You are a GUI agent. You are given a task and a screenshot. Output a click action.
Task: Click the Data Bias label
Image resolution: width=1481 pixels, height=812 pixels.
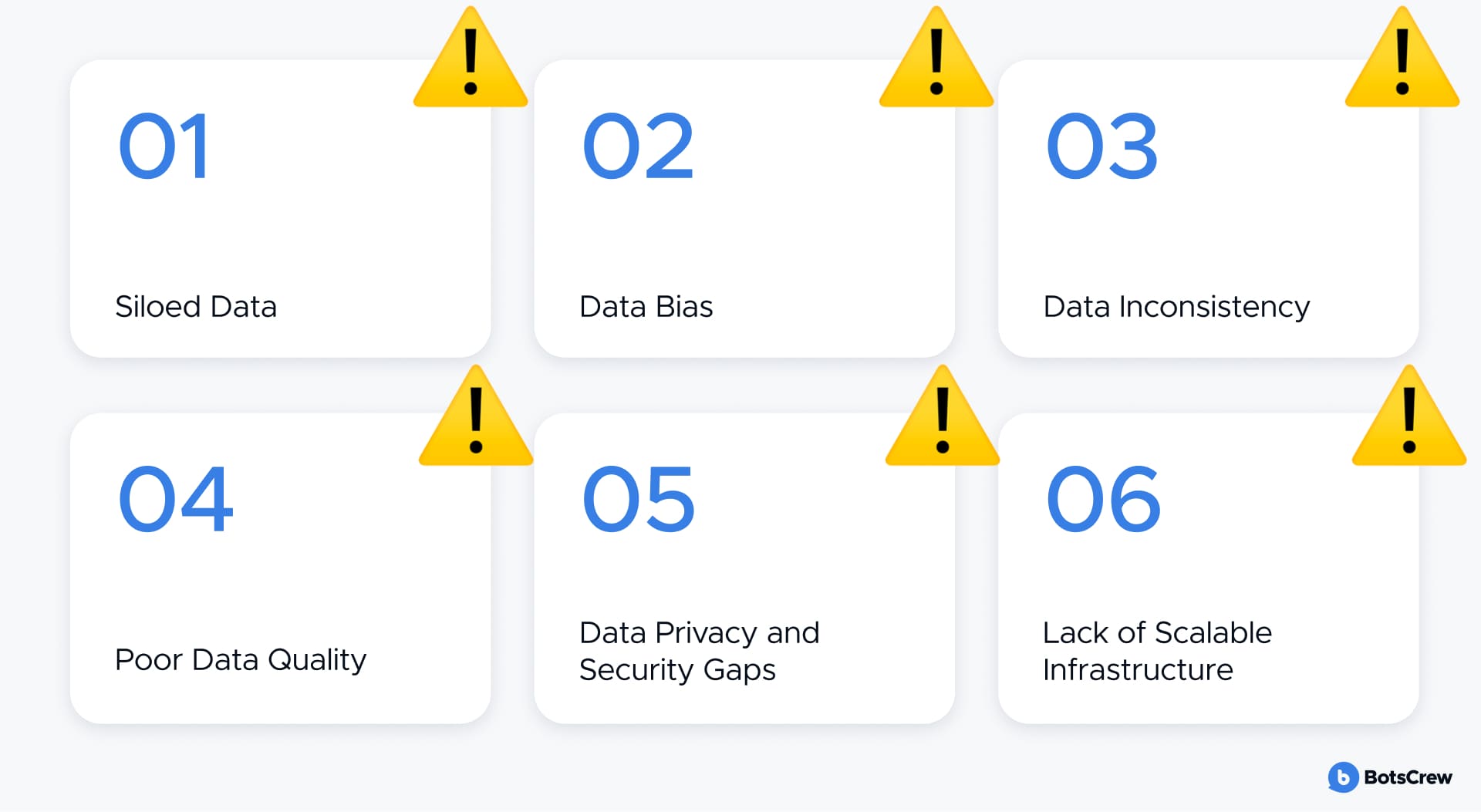click(646, 307)
